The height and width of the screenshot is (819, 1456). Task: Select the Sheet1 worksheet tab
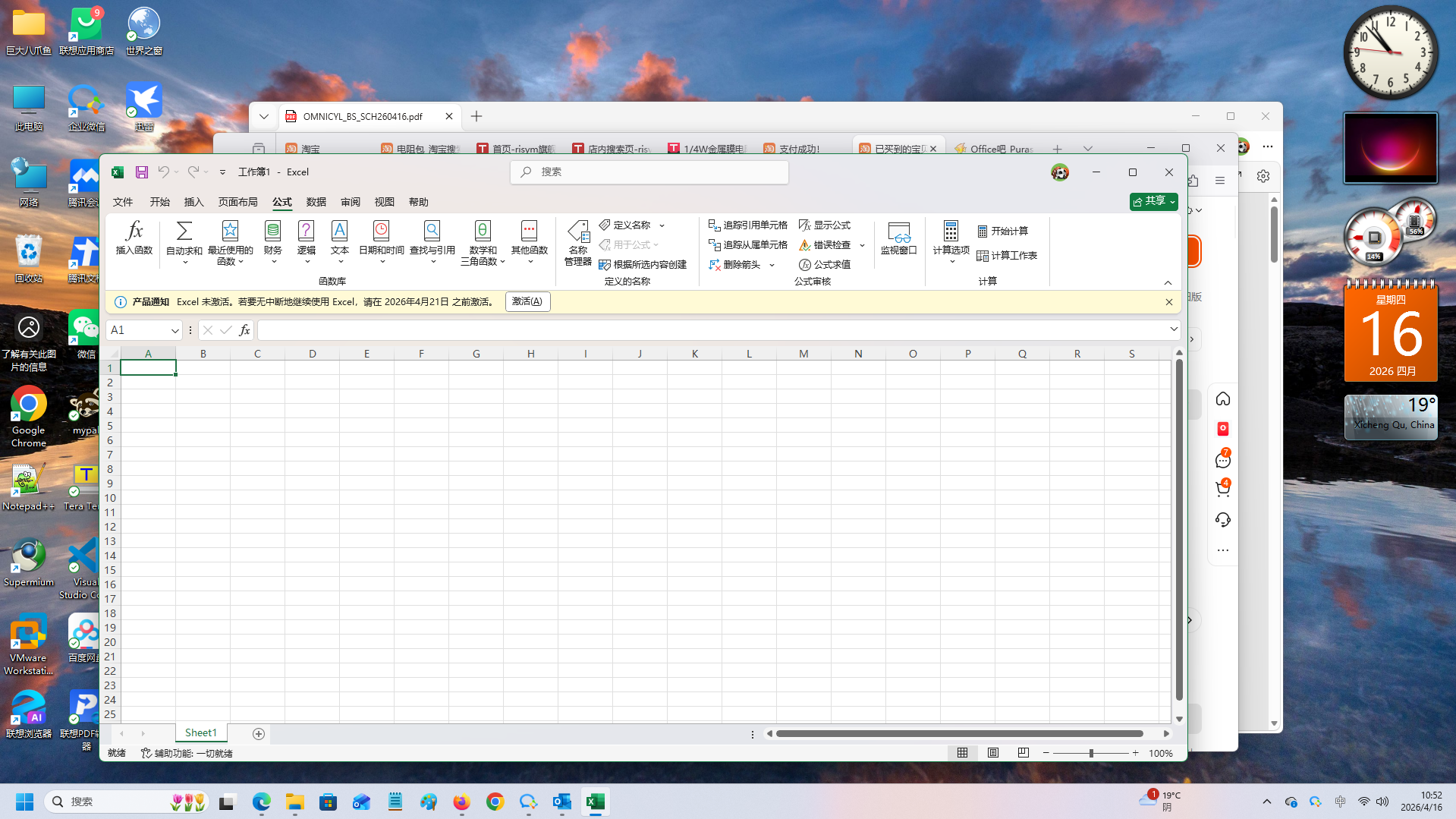(x=200, y=733)
